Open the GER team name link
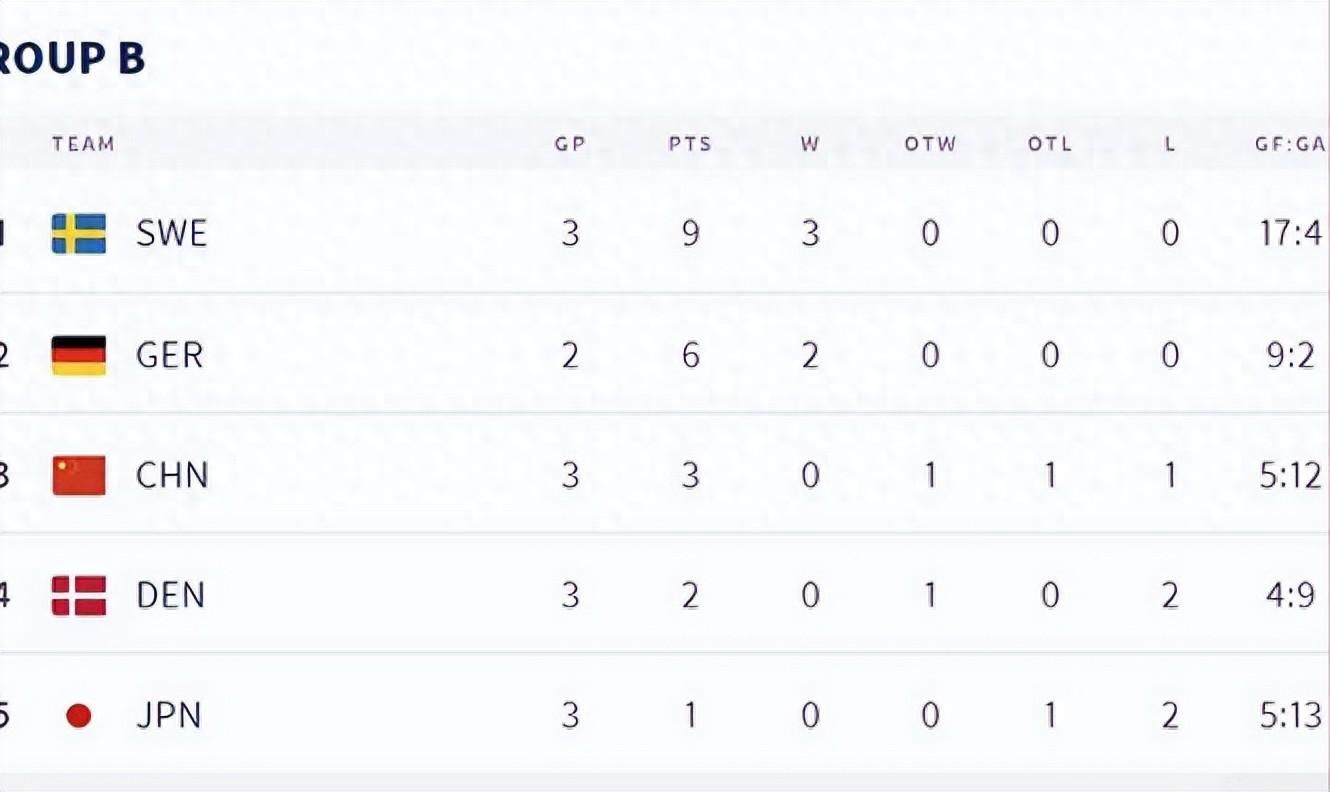 pos(170,355)
